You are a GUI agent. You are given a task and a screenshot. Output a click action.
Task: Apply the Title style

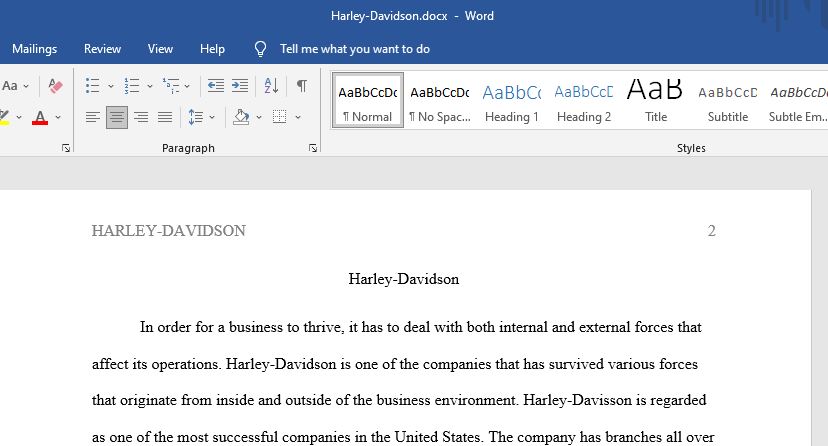655,100
